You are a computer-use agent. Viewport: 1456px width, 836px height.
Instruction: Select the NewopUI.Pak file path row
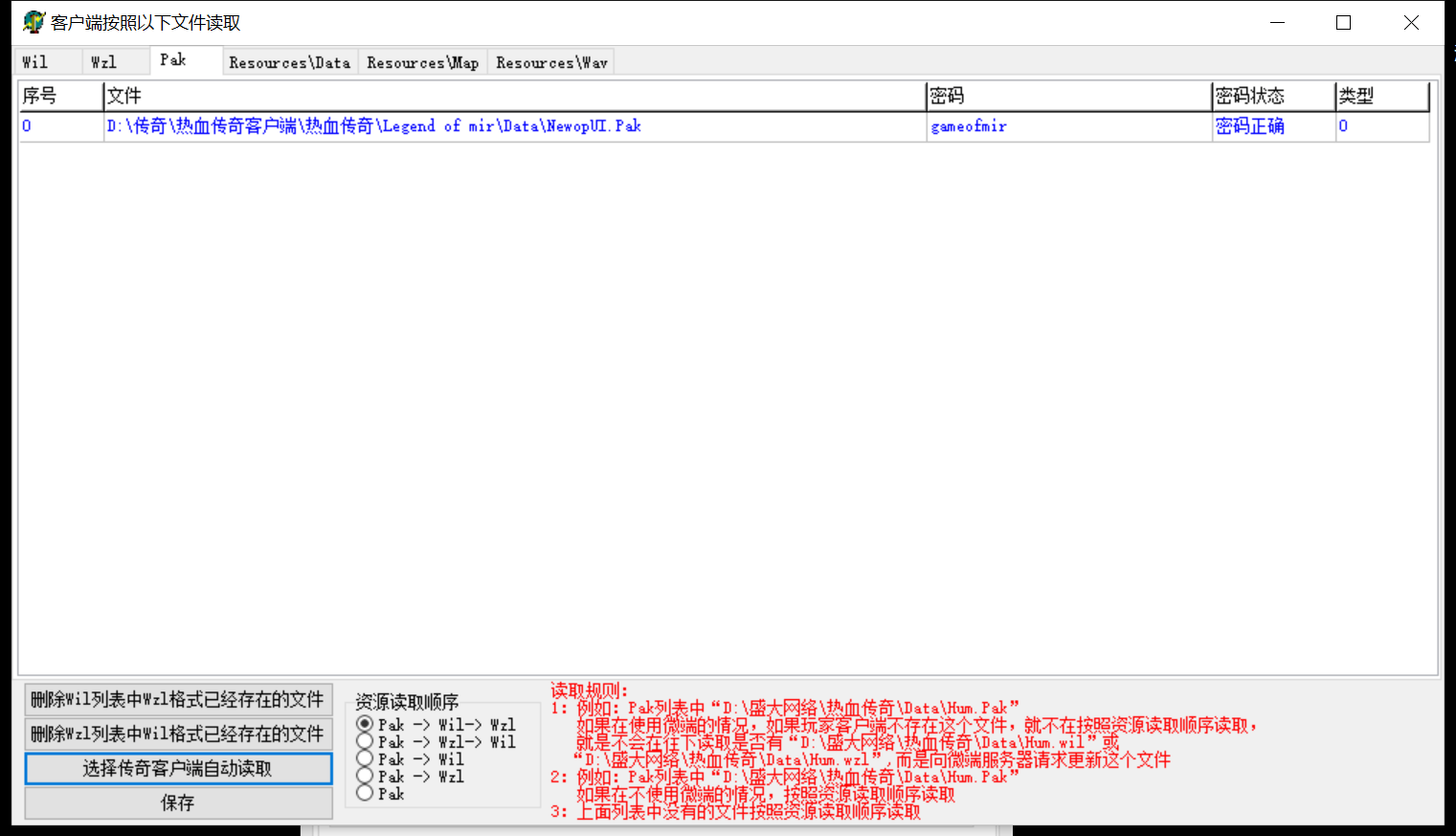tap(373, 126)
